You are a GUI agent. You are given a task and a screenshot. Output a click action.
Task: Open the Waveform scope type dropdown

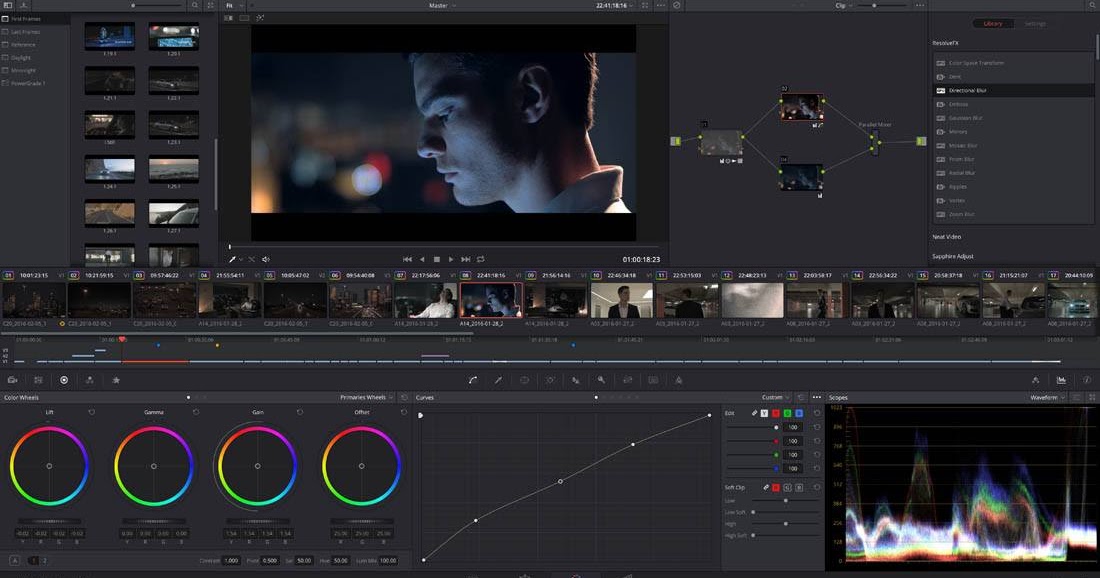click(1047, 397)
